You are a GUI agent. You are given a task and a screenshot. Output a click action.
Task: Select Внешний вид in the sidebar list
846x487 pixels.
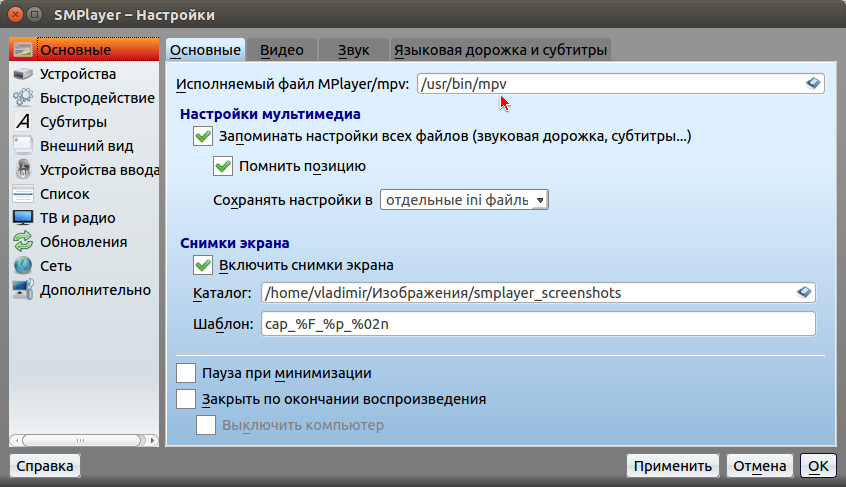pyautogui.click(x=84, y=146)
